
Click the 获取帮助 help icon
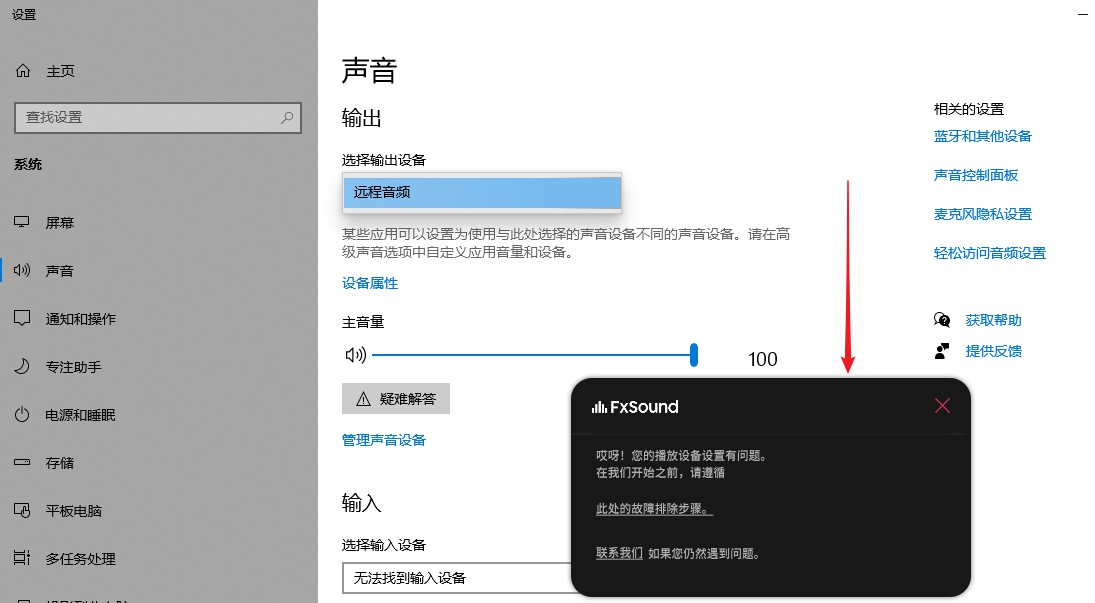(941, 319)
